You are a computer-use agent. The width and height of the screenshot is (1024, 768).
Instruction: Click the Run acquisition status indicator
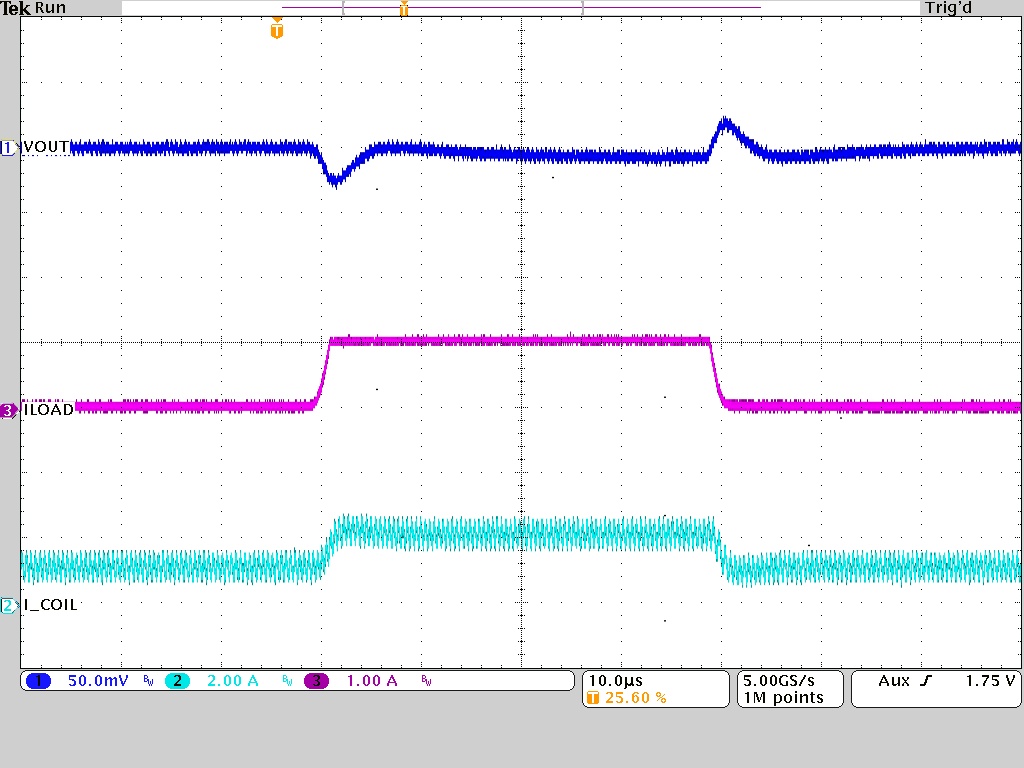(x=50, y=8)
